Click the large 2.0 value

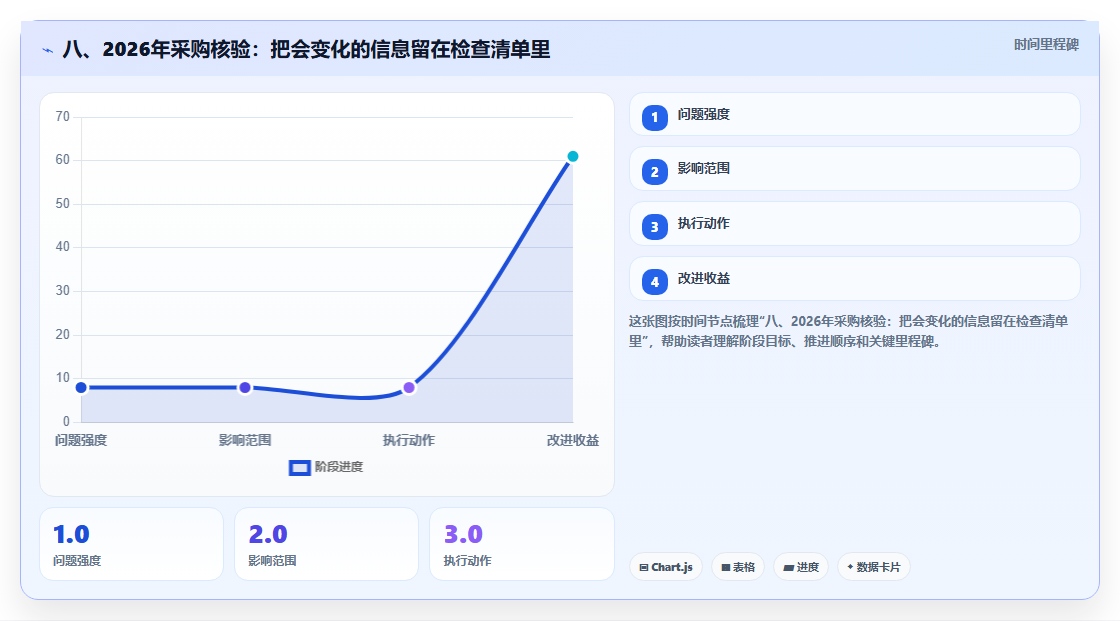(267, 534)
